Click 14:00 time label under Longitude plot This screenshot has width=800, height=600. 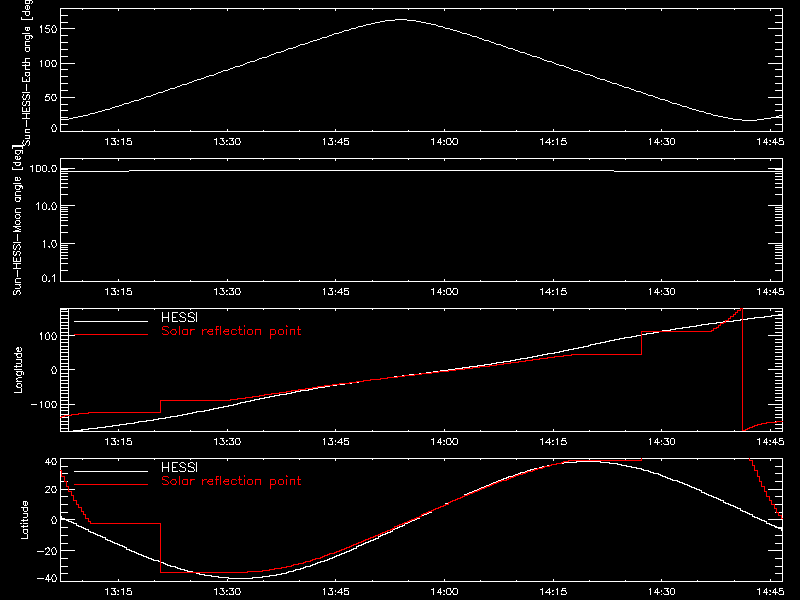444,442
